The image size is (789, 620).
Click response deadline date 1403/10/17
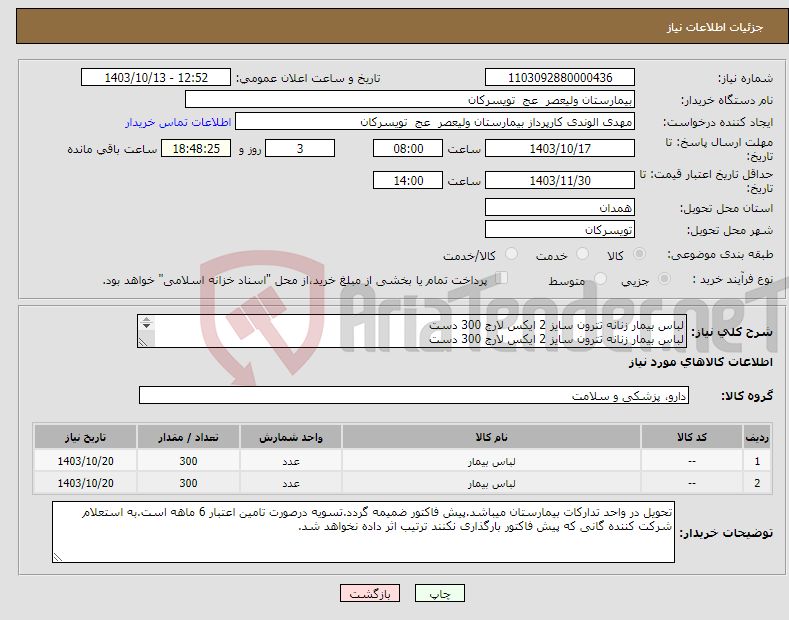[x=560, y=148]
